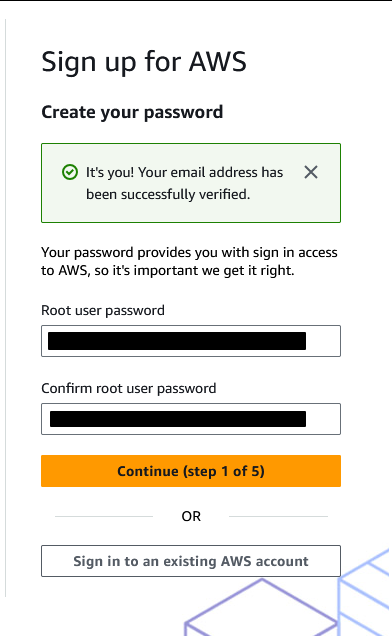Choose Sign in to an existing AWS account
The height and width of the screenshot is (636, 392).
click(x=191, y=561)
